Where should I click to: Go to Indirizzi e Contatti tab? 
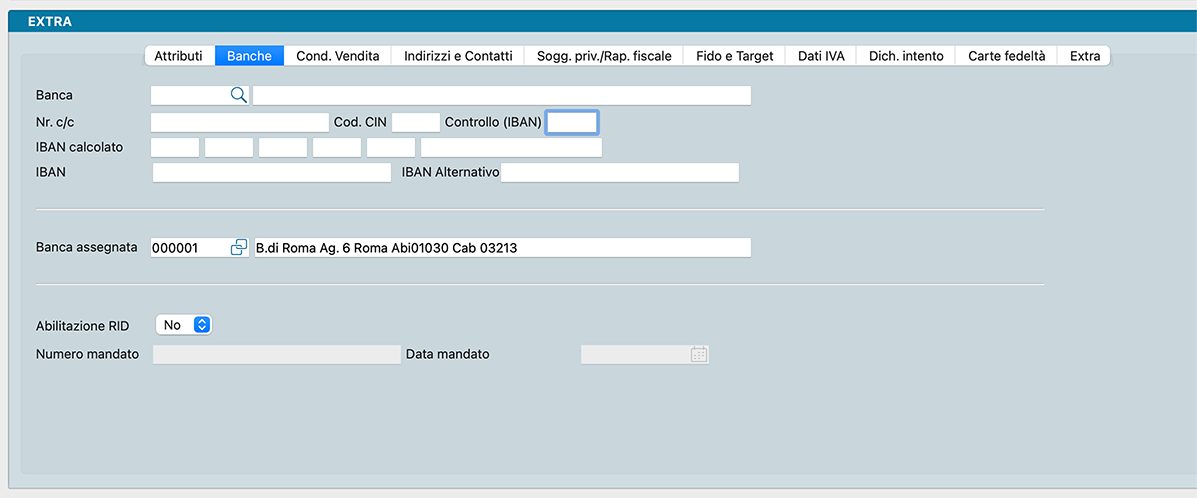tap(458, 56)
